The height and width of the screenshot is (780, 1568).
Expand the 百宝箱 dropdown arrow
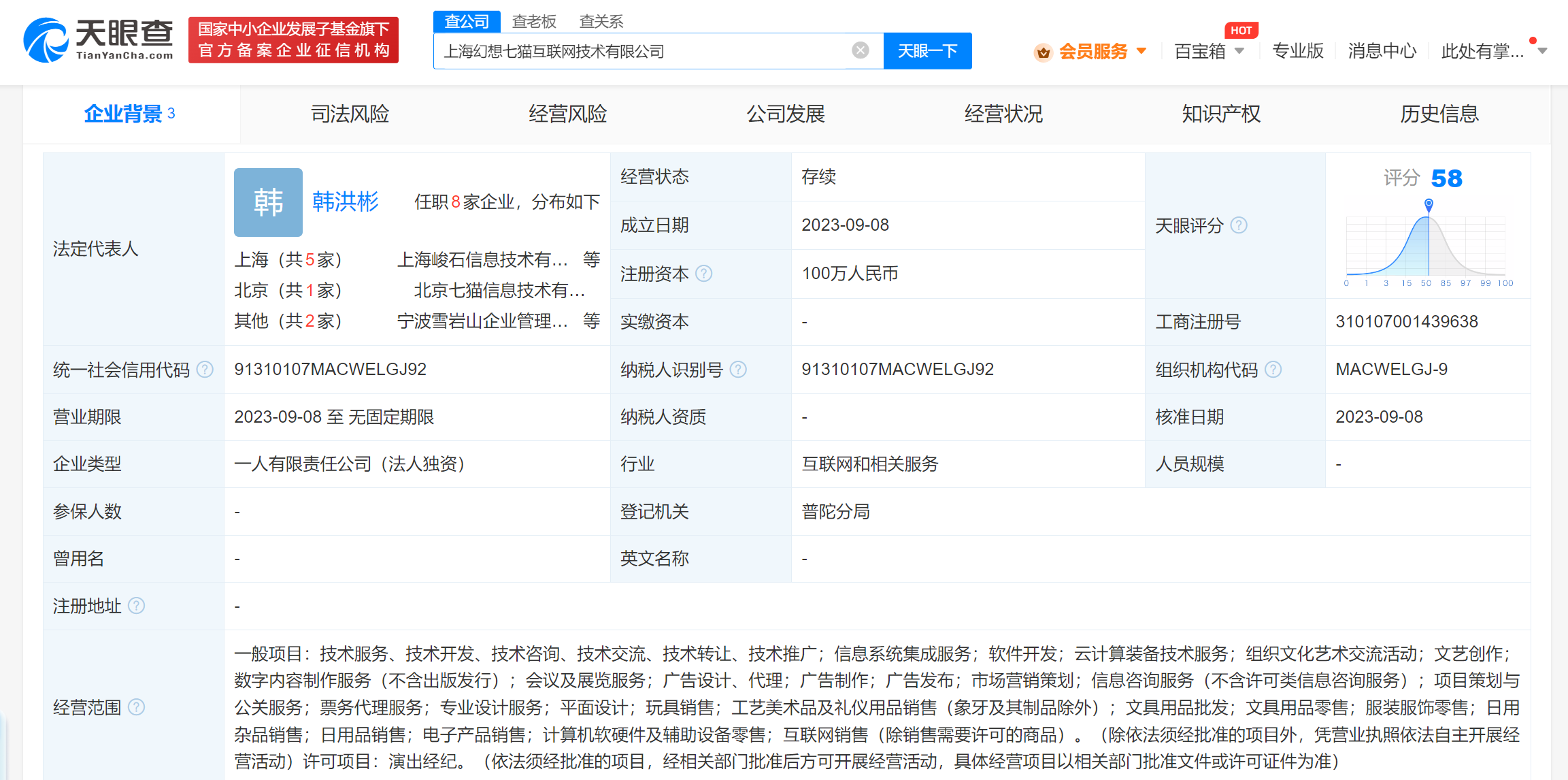1239,51
